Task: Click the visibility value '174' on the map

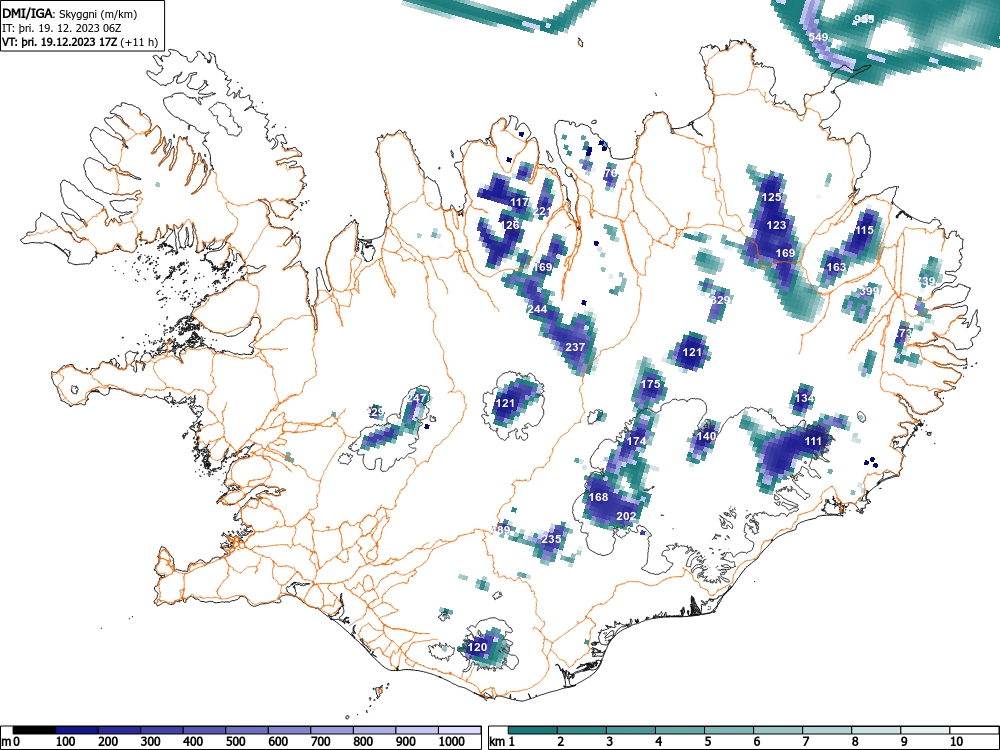Action: (636, 441)
